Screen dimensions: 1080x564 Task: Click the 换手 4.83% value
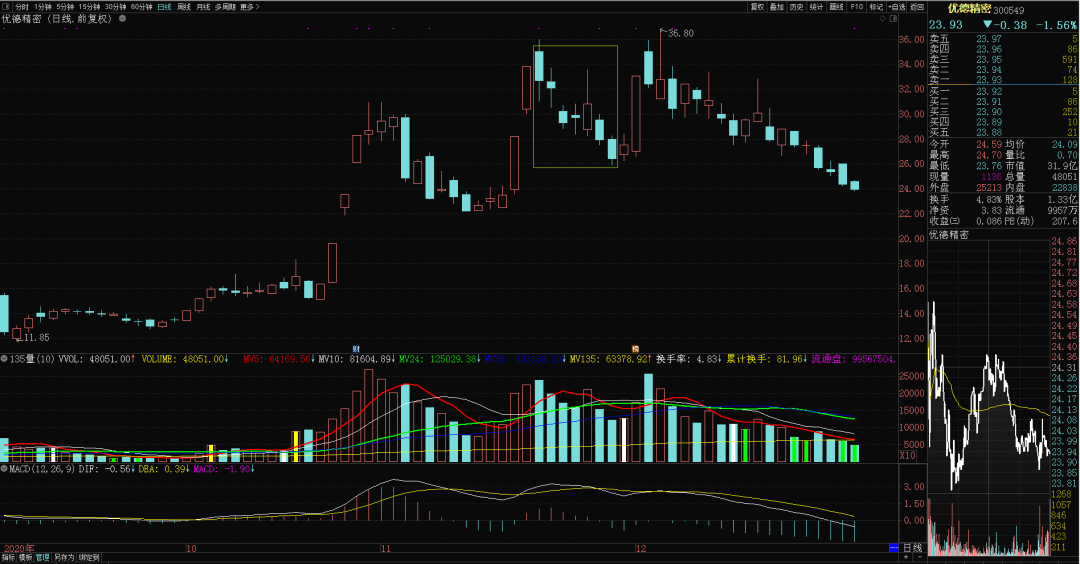point(988,199)
